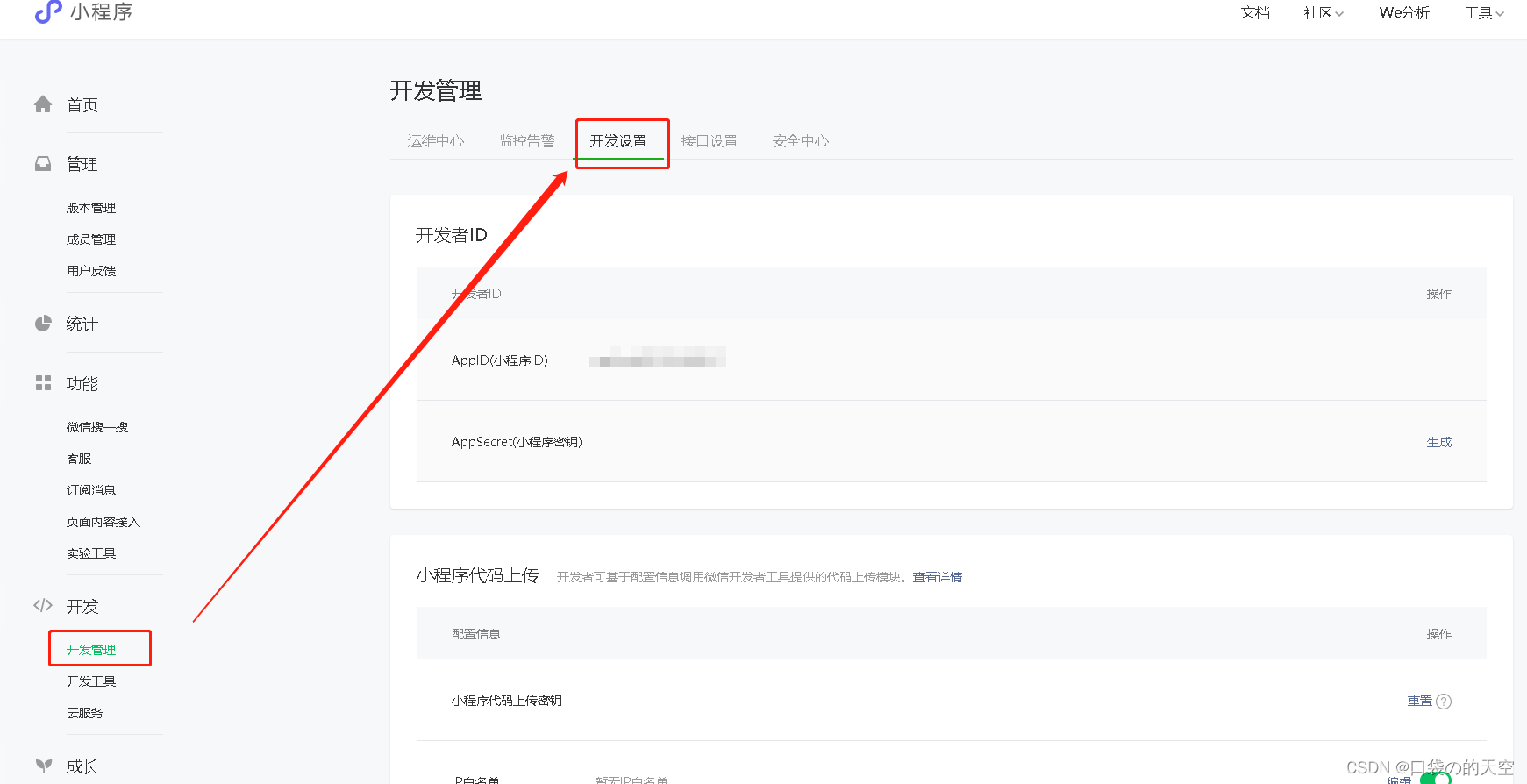Viewport: 1527px width, 784px height.
Task: Click the 开发 section heading
Action: pyautogui.click(x=82, y=607)
